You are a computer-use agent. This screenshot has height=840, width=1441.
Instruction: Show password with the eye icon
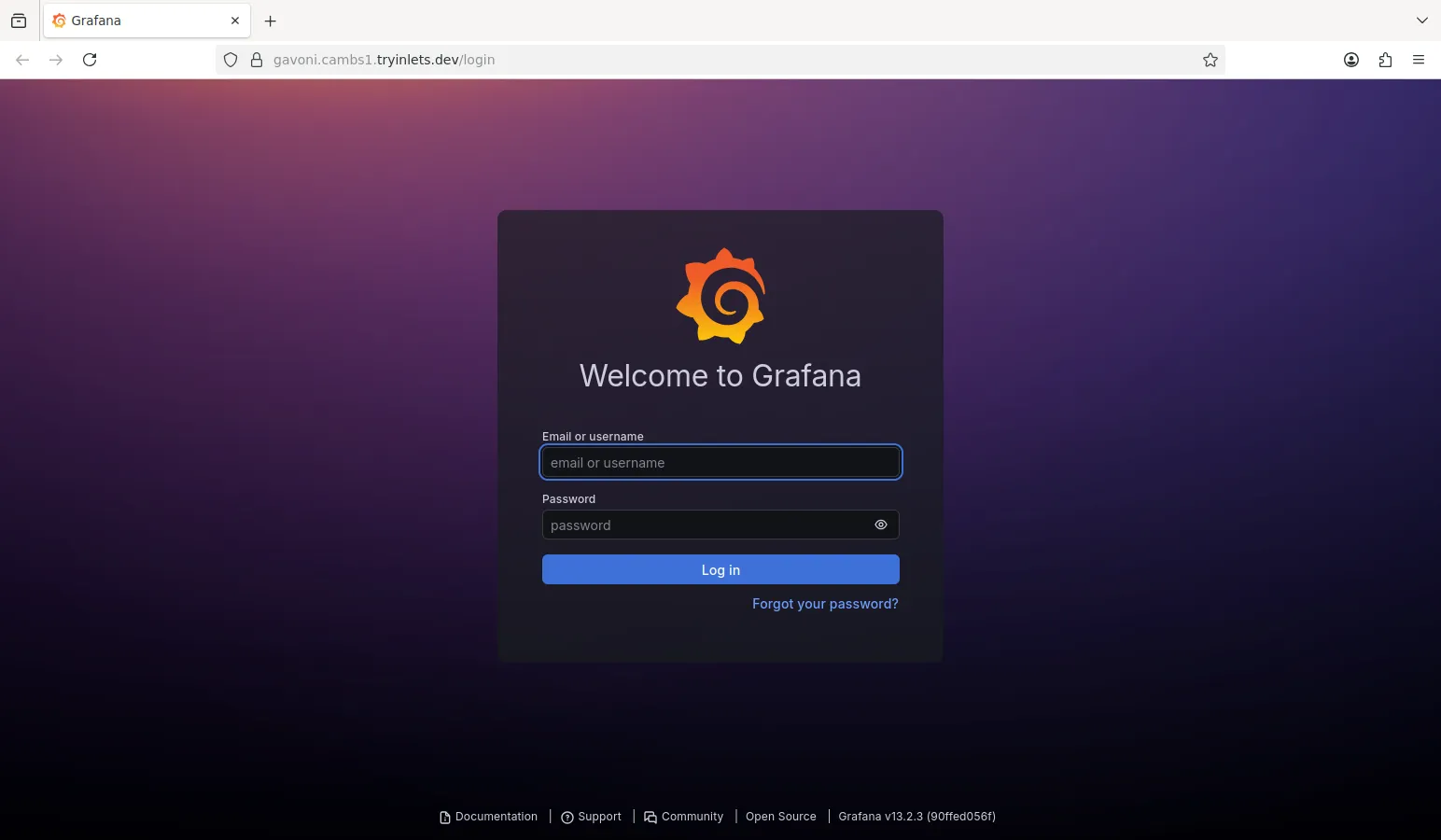881,525
